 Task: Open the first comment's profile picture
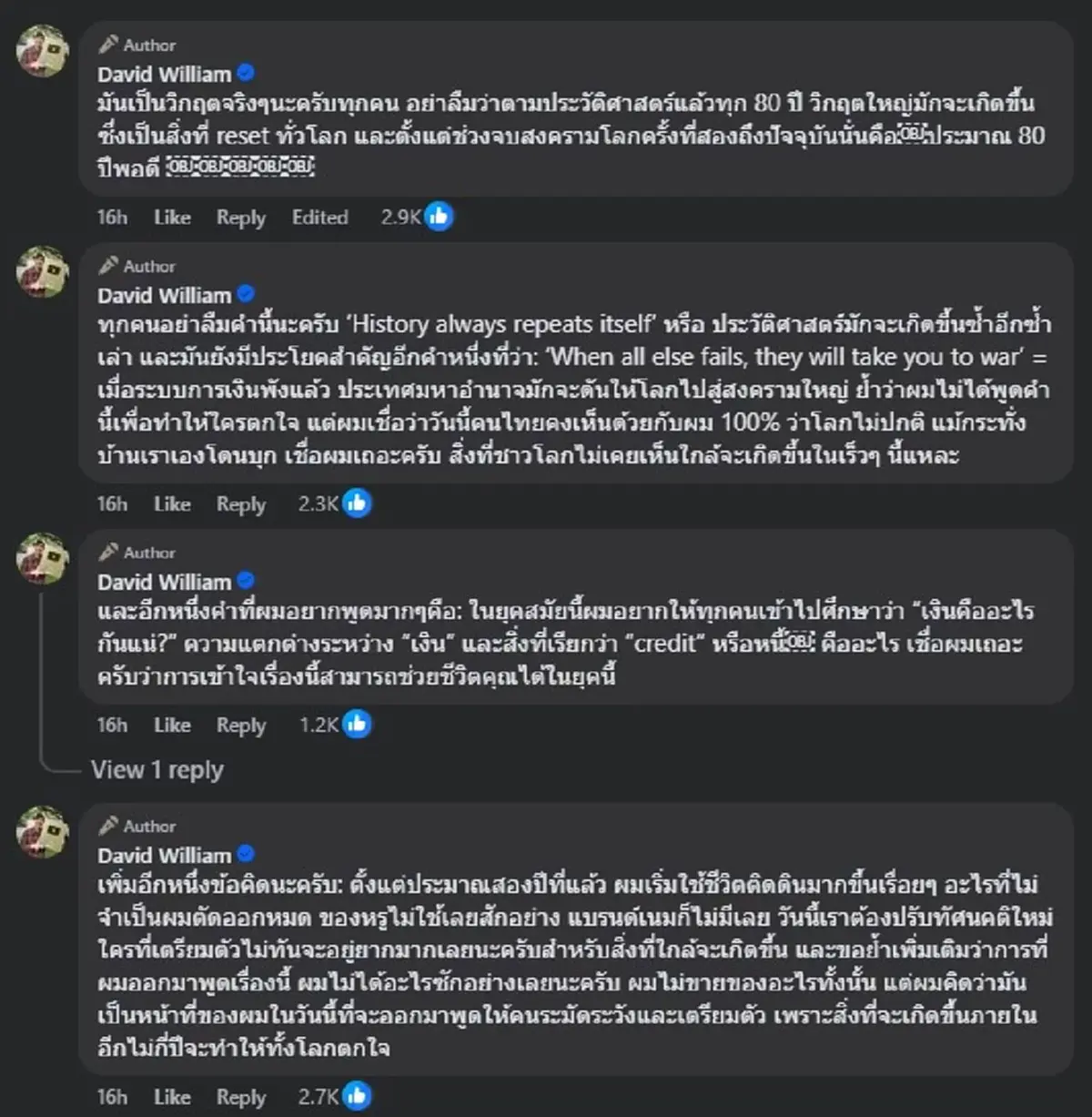tap(43, 50)
